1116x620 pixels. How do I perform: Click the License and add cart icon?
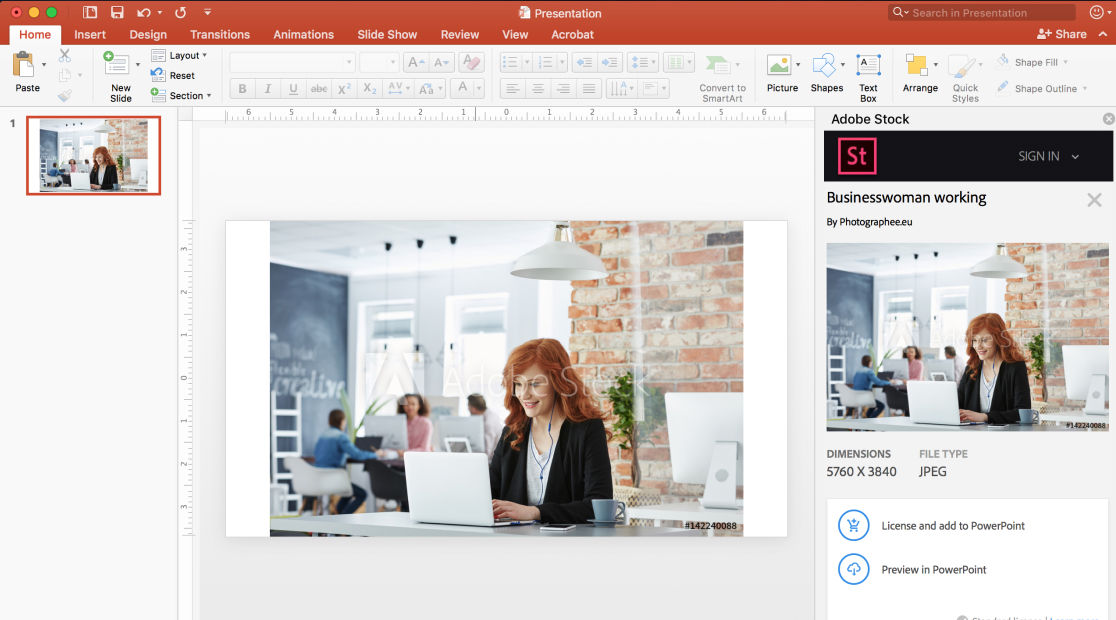[x=853, y=526]
